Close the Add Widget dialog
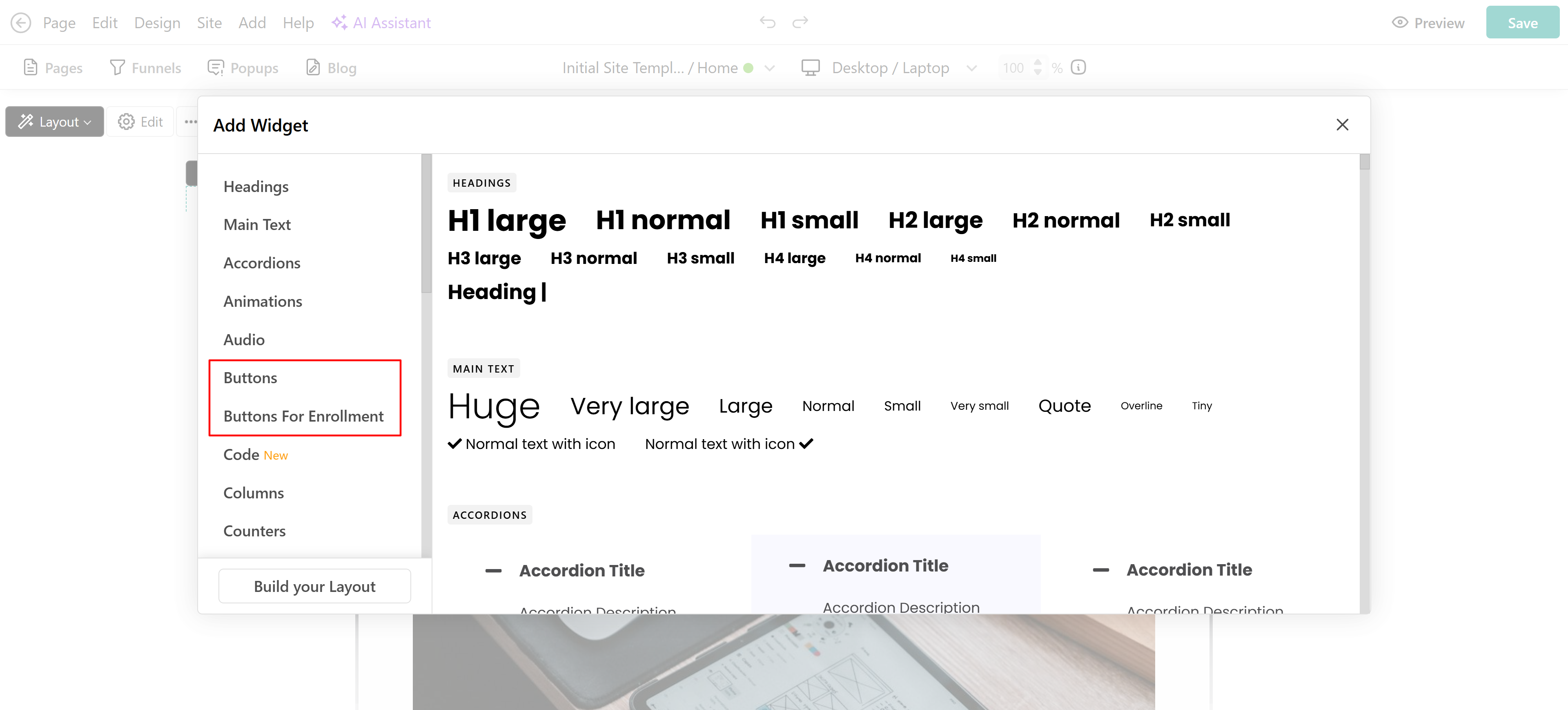Viewport: 1568px width, 710px height. (x=1342, y=125)
